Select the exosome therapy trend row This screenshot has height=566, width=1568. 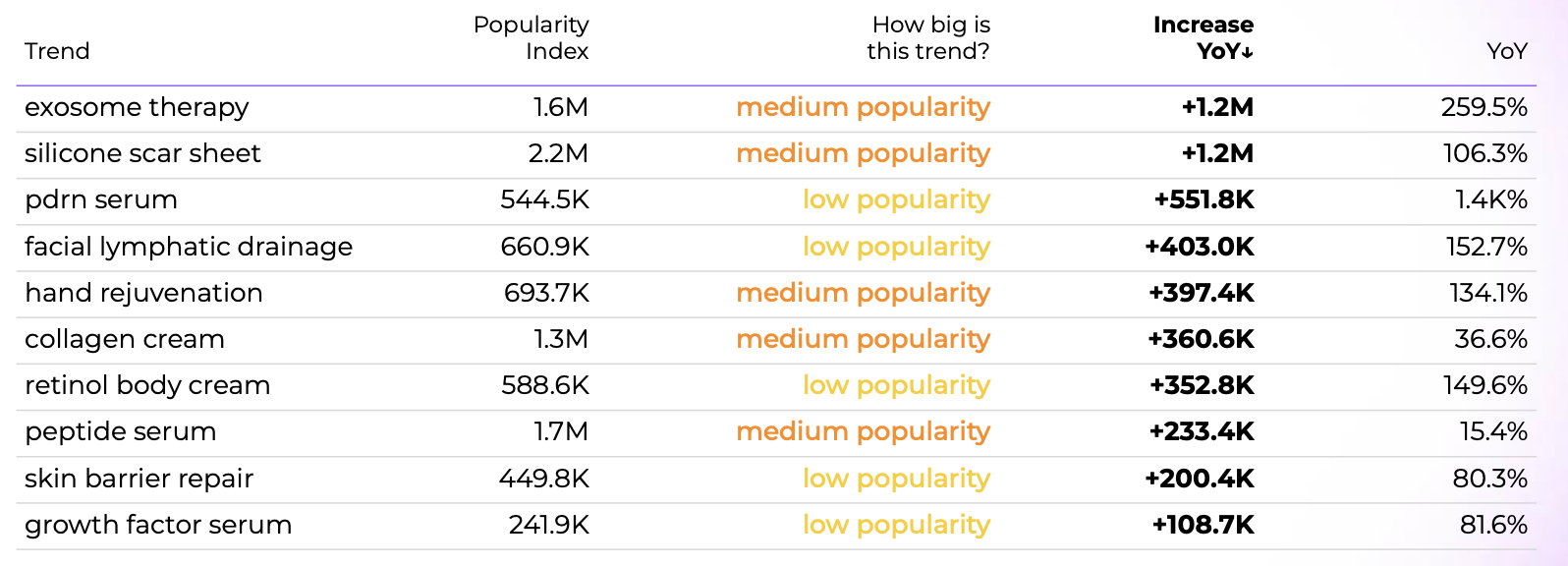coord(137,107)
